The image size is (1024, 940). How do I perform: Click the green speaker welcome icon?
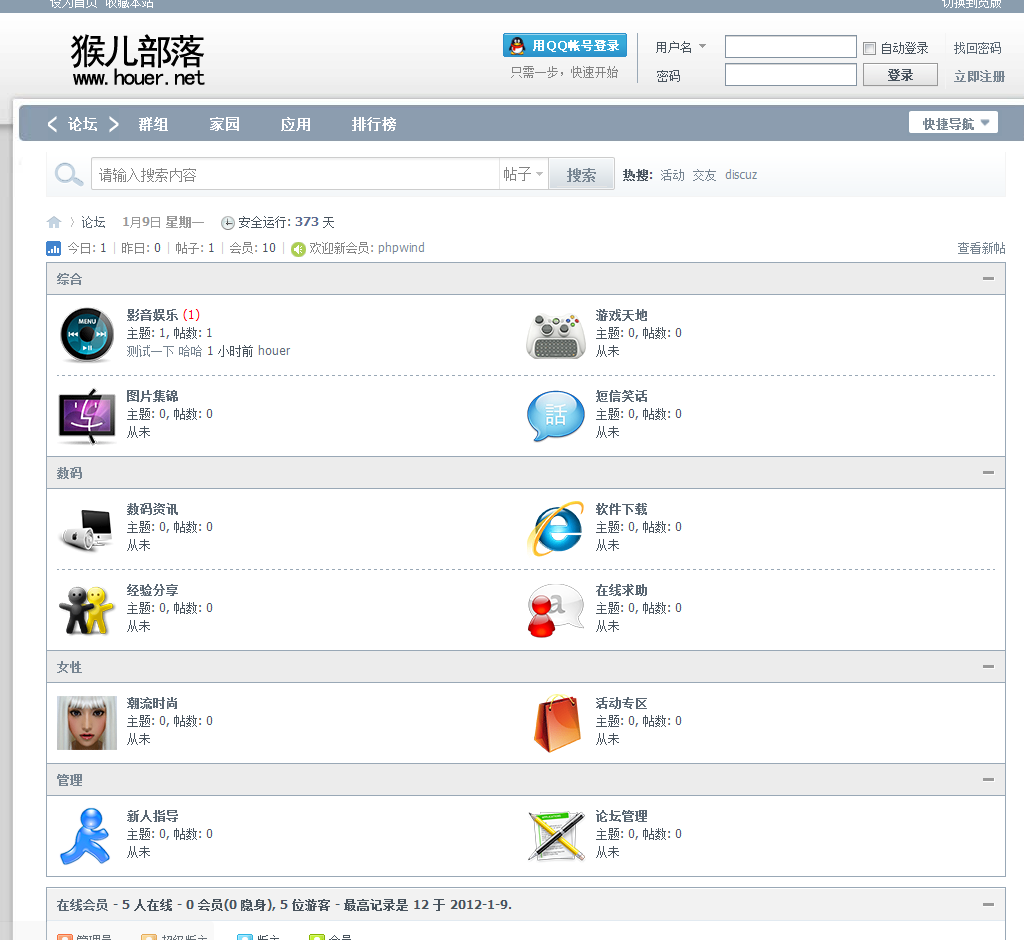[298, 249]
